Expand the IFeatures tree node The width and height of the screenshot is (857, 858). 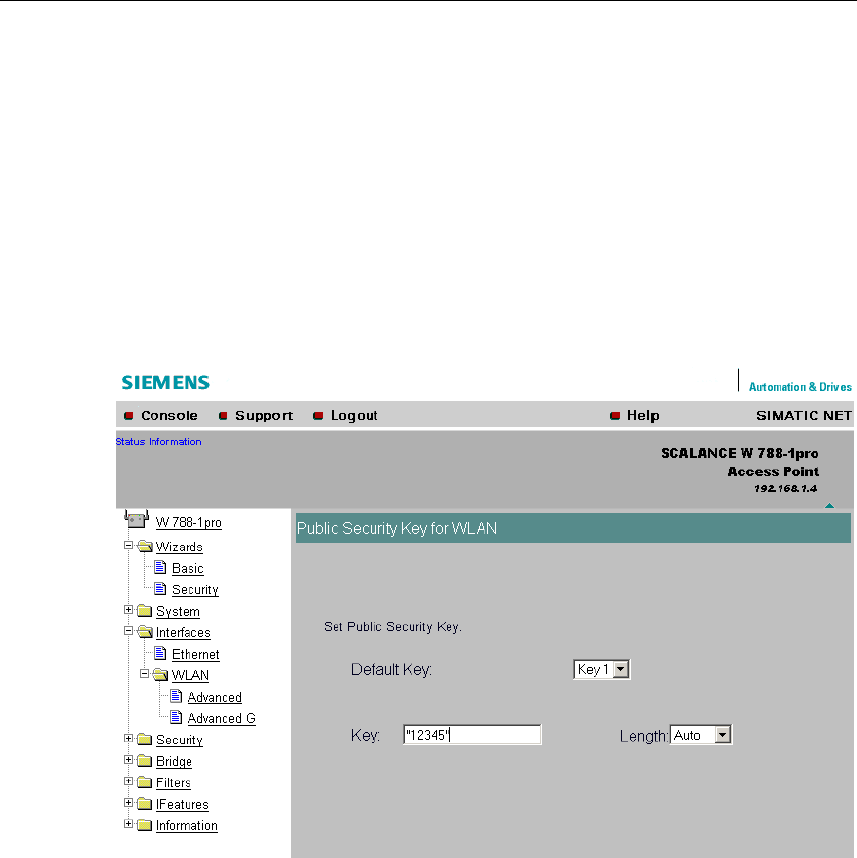(x=128, y=803)
